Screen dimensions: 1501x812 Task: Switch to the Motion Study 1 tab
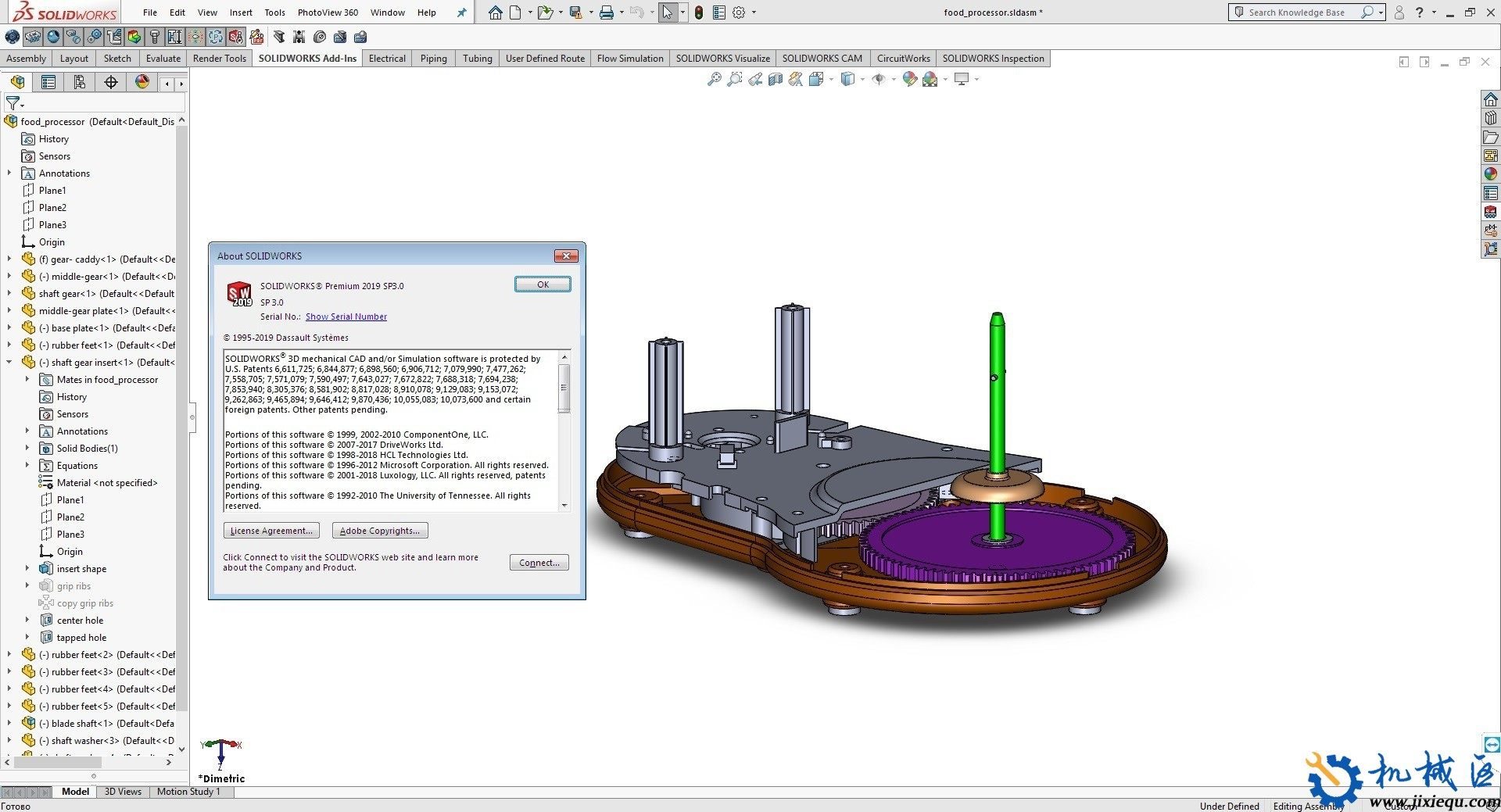coord(188,791)
